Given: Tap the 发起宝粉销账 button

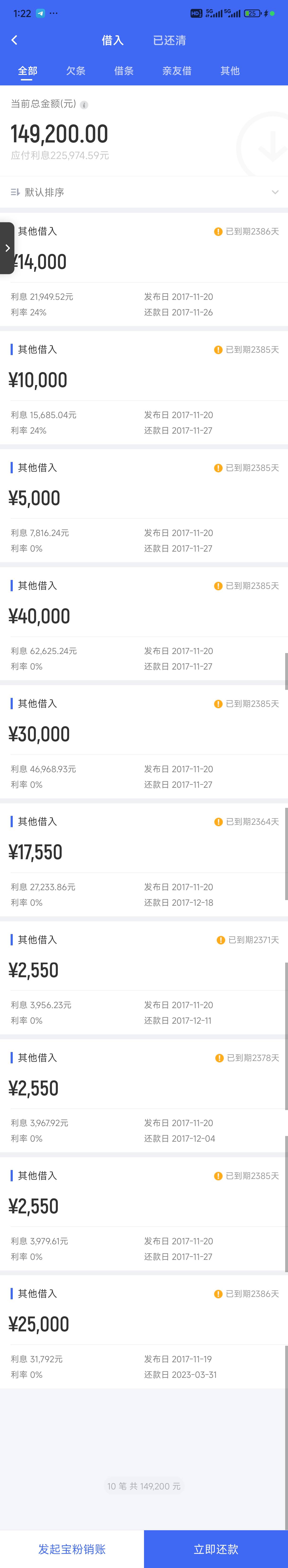Looking at the screenshot, I should (x=72, y=1549).
